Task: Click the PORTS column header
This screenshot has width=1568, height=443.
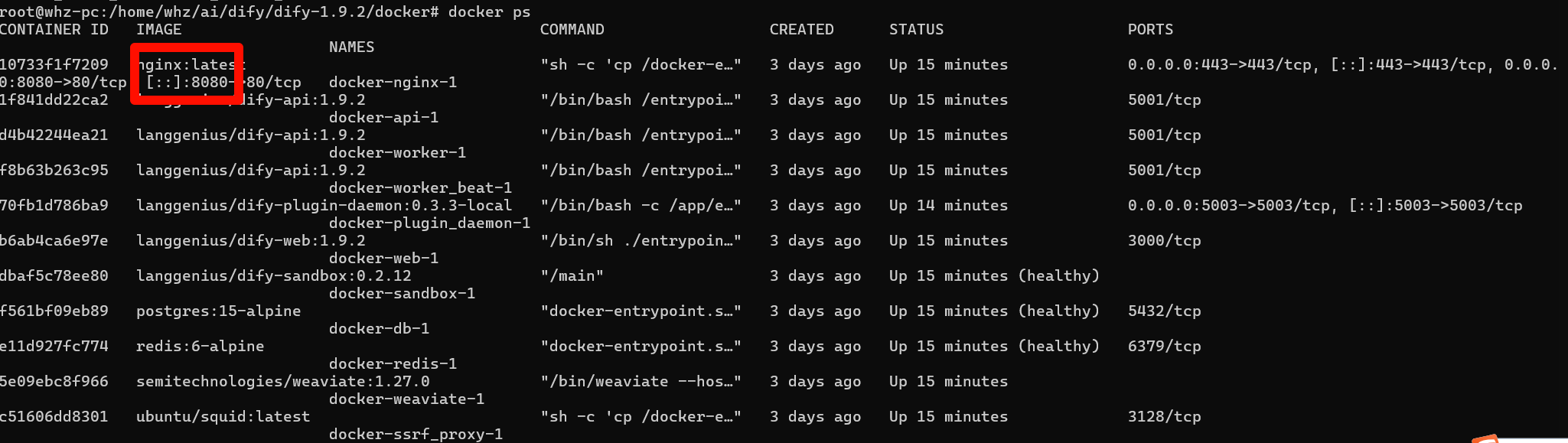Action: click(x=1150, y=30)
